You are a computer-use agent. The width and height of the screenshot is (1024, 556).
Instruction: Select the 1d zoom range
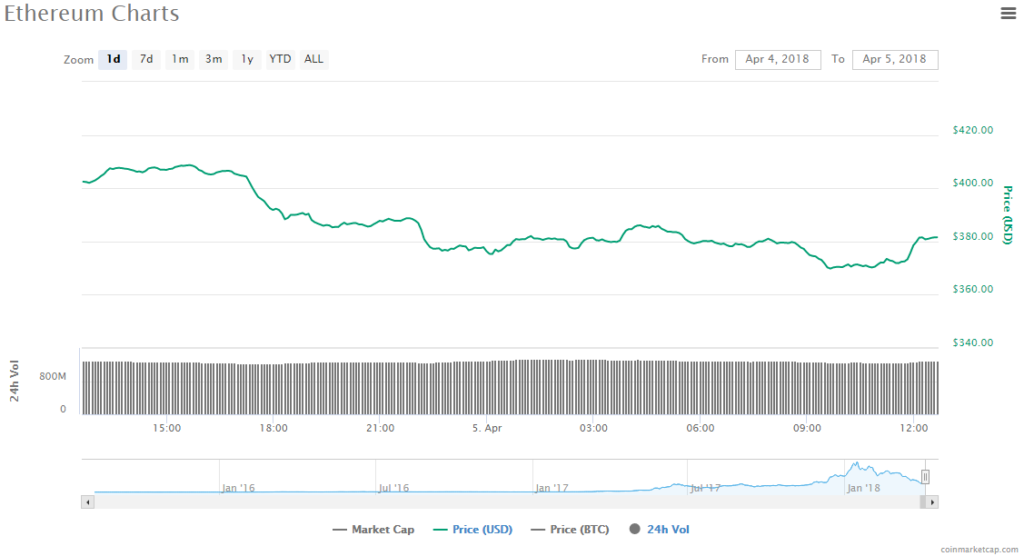click(113, 59)
